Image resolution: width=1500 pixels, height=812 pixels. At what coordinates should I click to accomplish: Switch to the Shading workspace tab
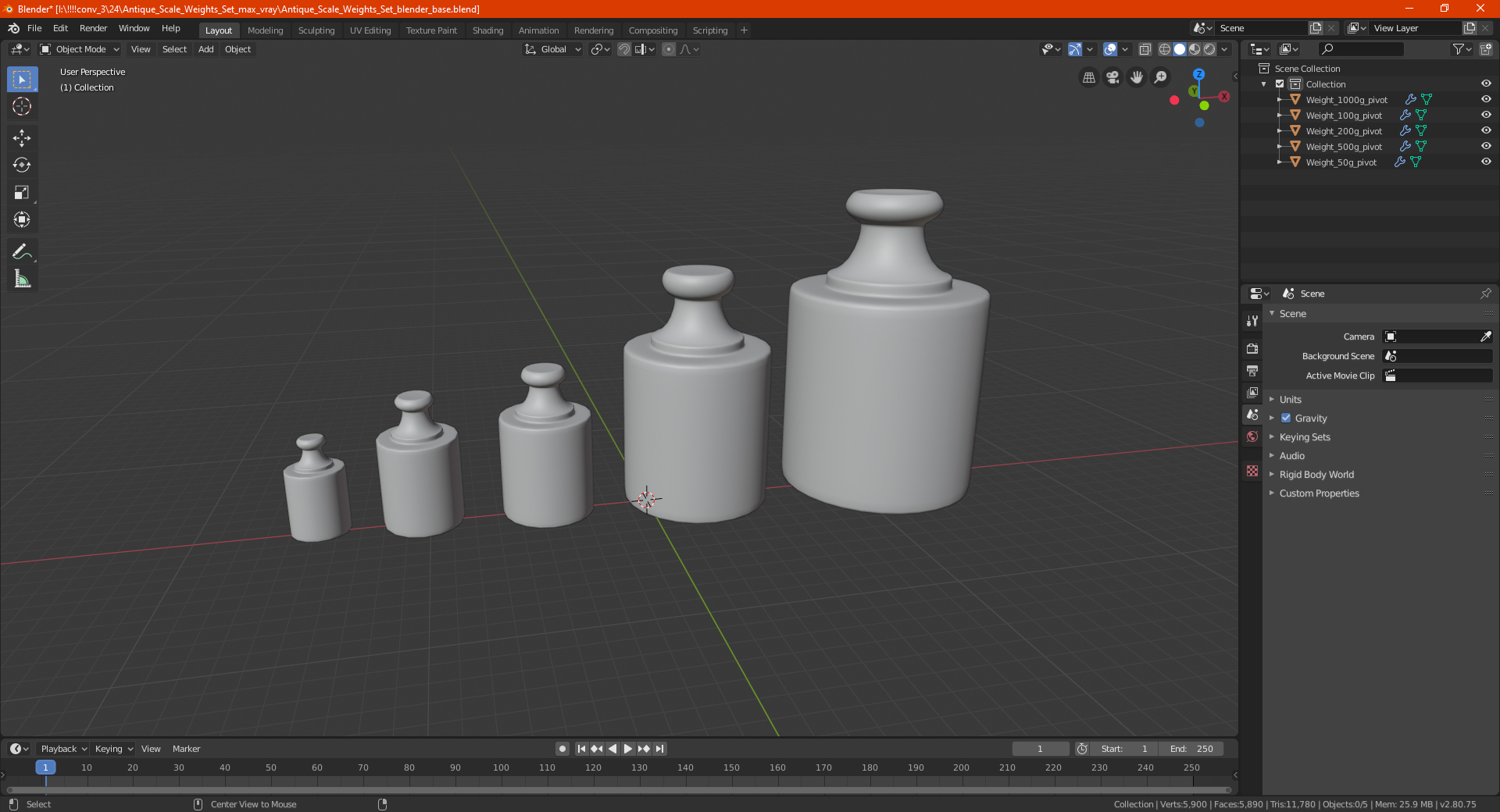point(487,30)
